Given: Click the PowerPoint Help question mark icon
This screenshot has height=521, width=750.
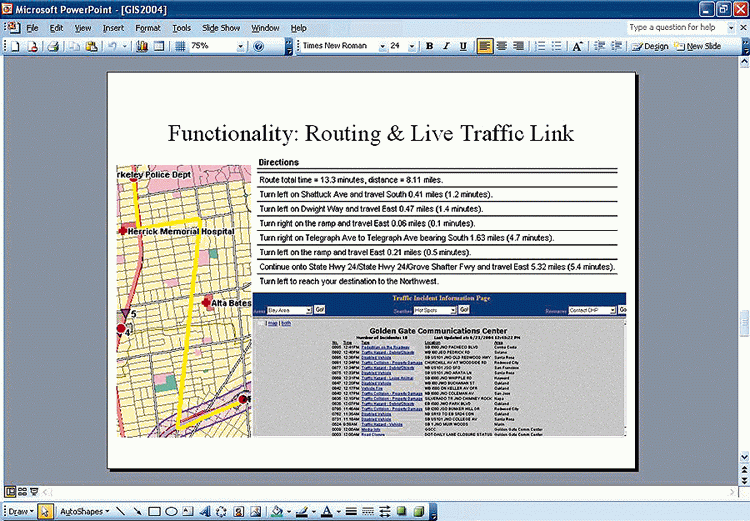Looking at the screenshot, I should 259,46.
